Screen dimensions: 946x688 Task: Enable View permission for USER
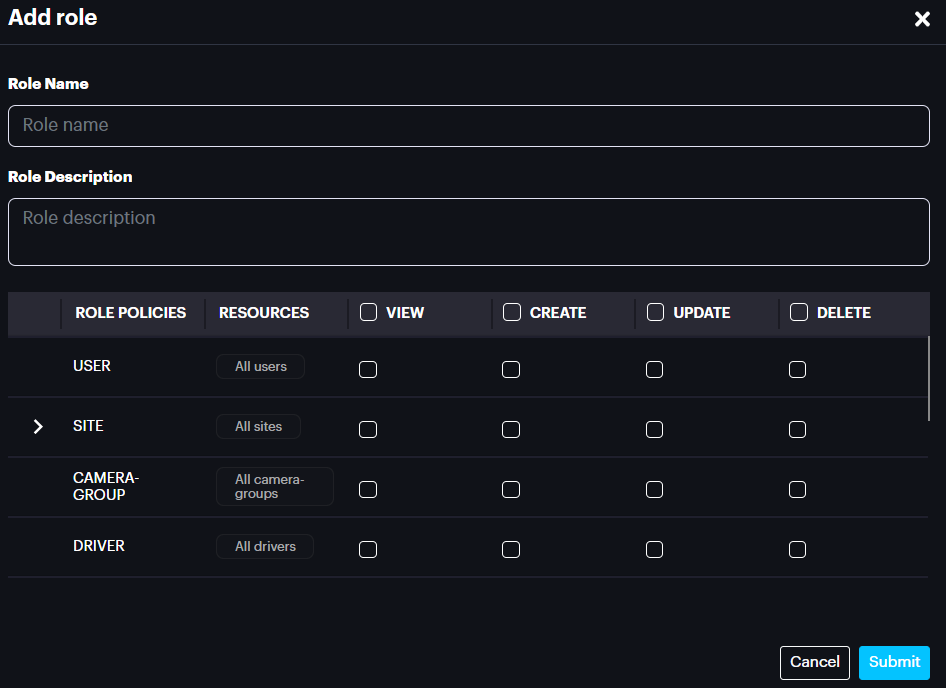368,369
